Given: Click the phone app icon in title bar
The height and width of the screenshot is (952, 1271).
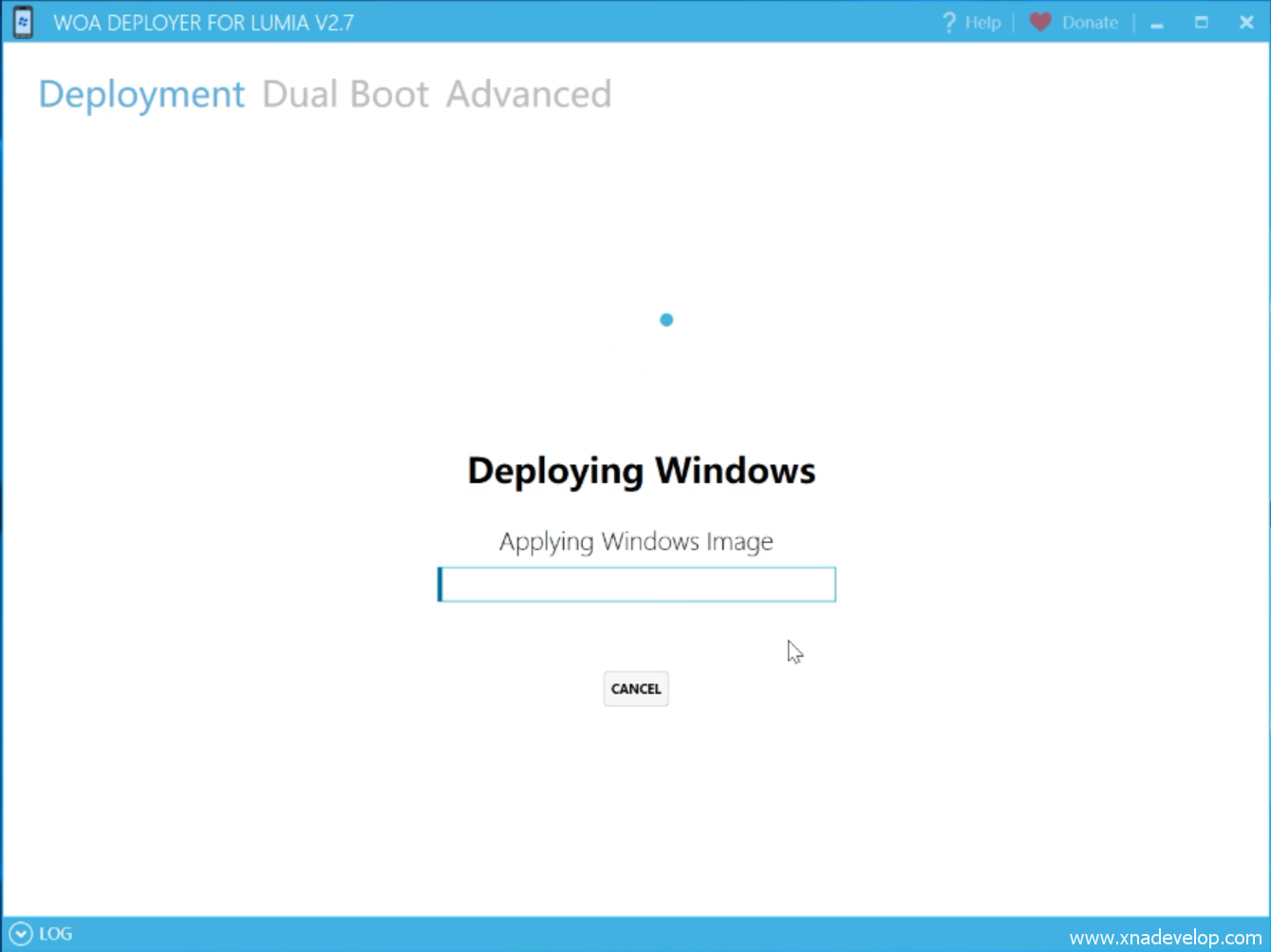Looking at the screenshot, I should 23,22.
